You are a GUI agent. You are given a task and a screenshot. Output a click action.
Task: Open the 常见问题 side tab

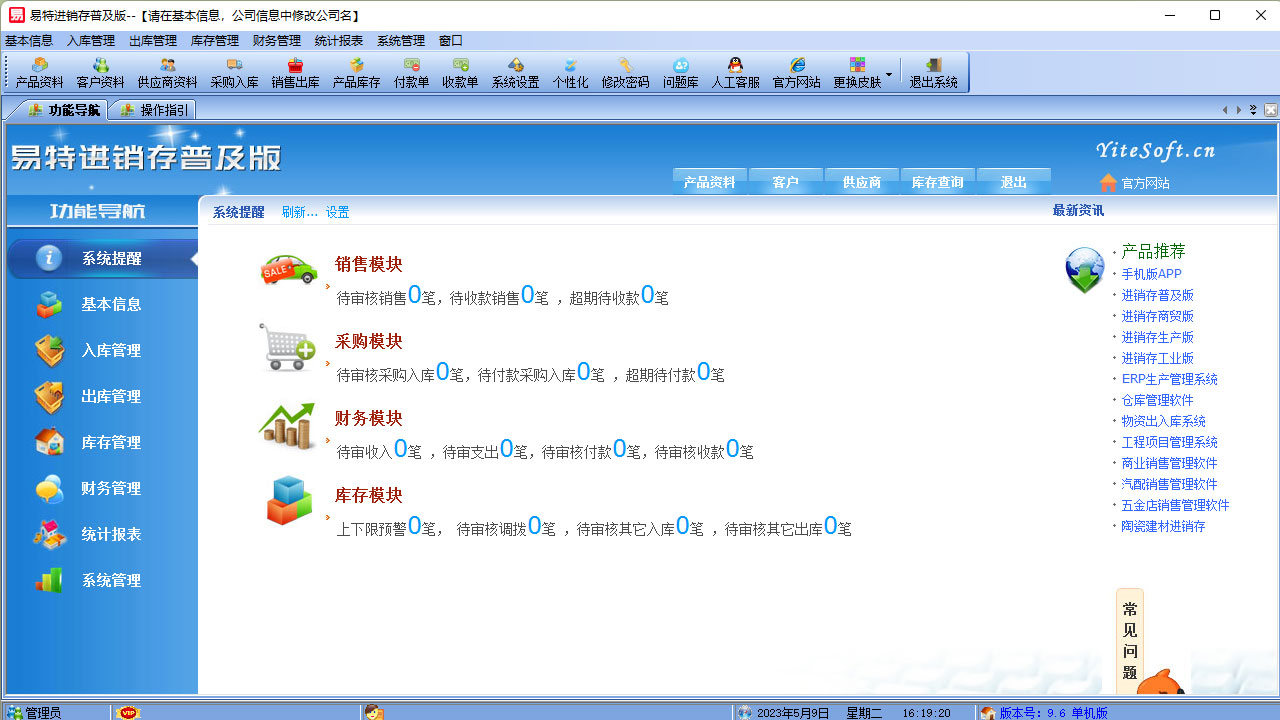point(1130,640)
